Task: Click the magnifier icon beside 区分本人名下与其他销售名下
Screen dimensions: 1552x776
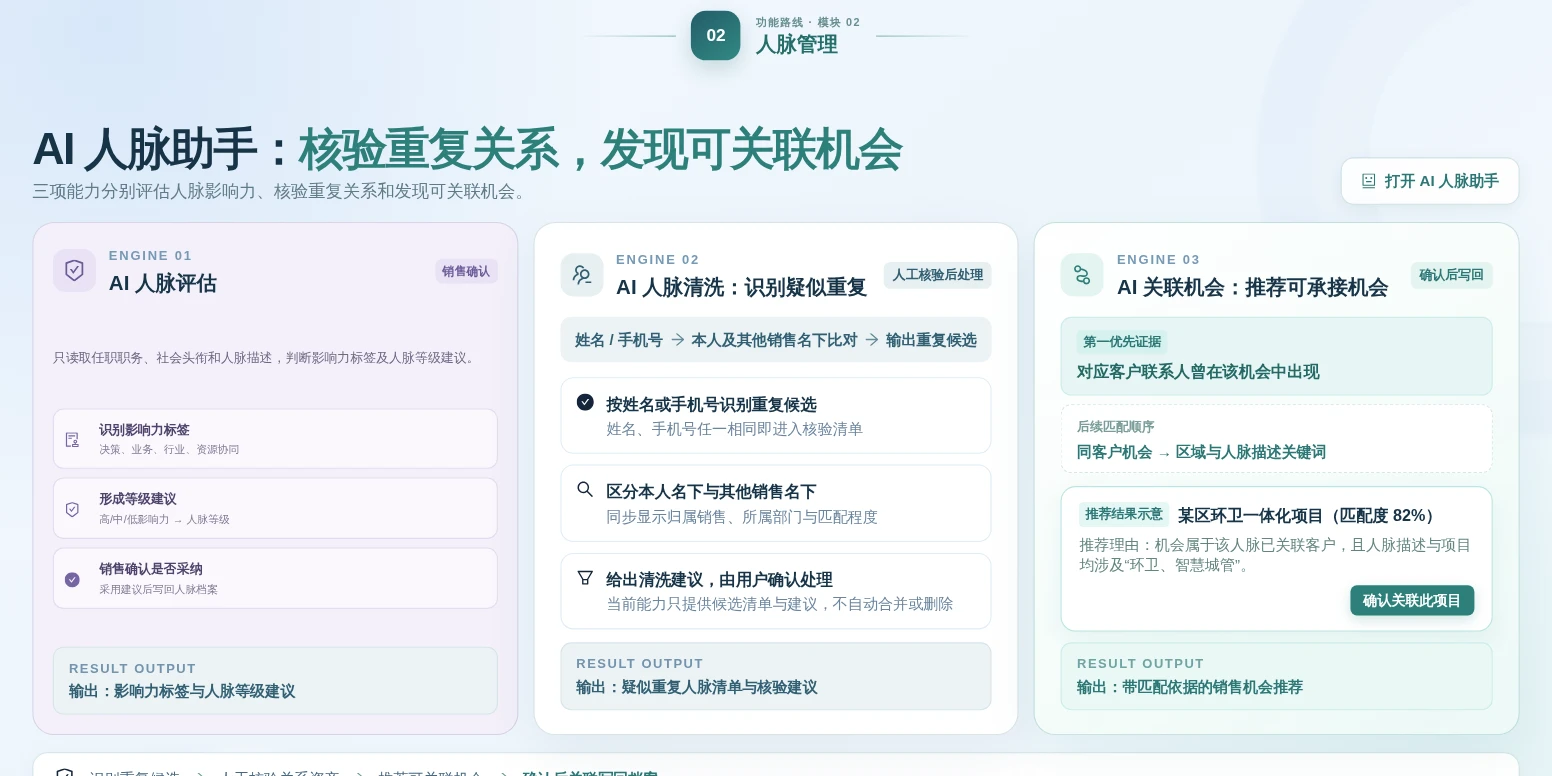Action: click(x=585, y=489)
